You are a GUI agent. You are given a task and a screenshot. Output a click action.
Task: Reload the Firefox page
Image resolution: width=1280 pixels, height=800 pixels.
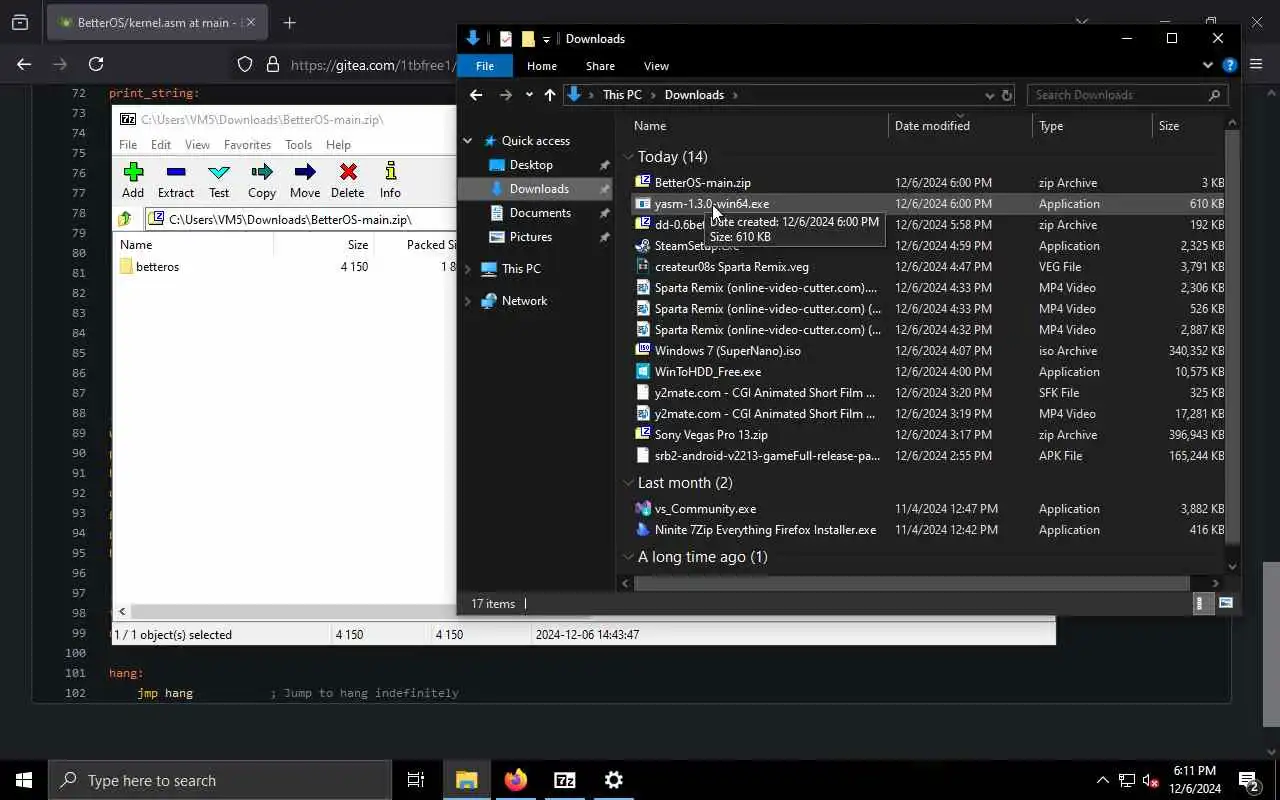click(x=96, y=64)
